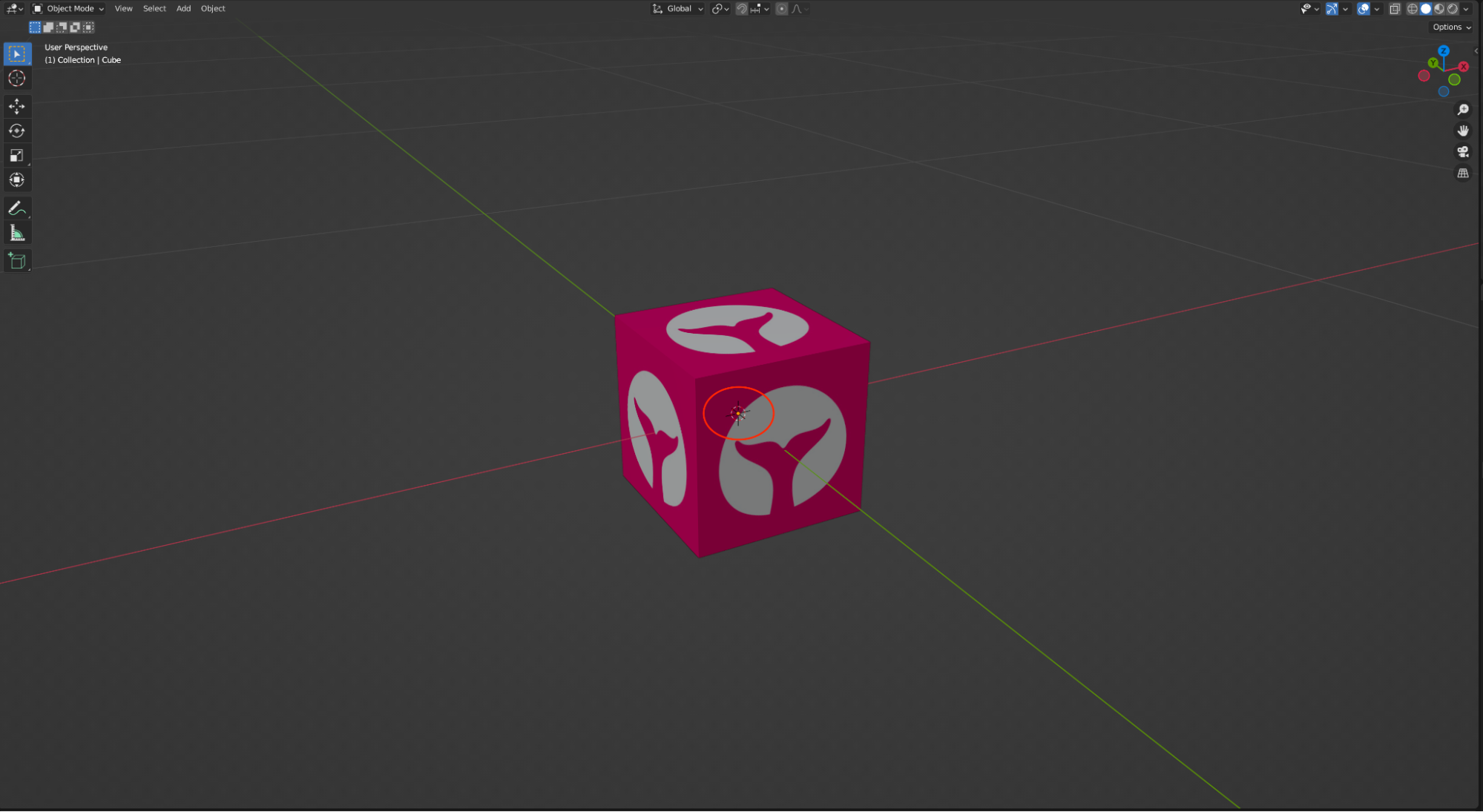Toggle the snapping magnet
This screenshot has width=1483, height=812.
click(741, 9)
